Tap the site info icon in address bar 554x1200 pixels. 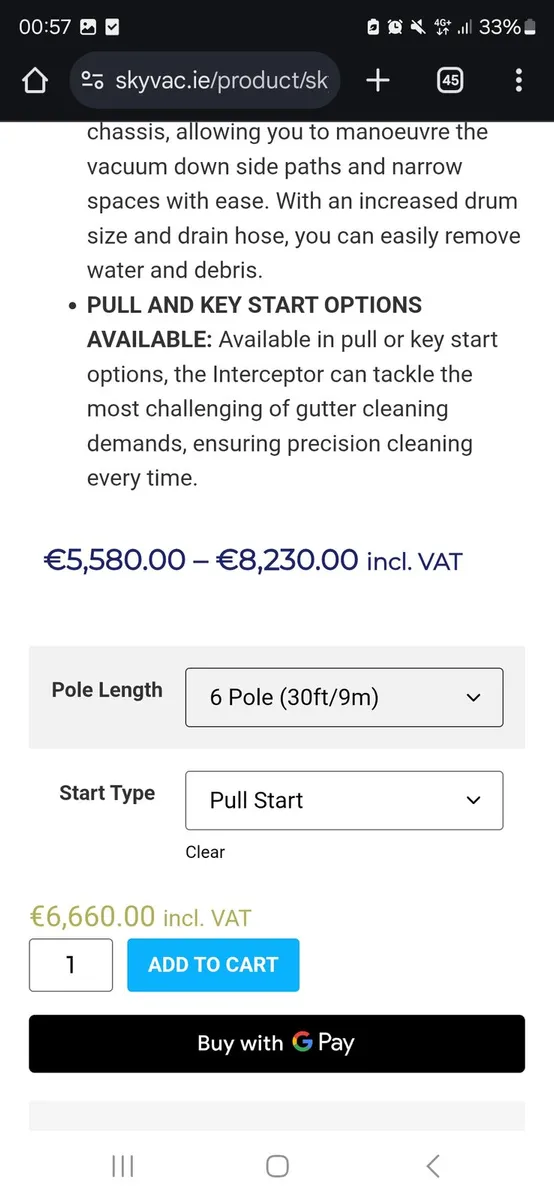pos(92,80)
